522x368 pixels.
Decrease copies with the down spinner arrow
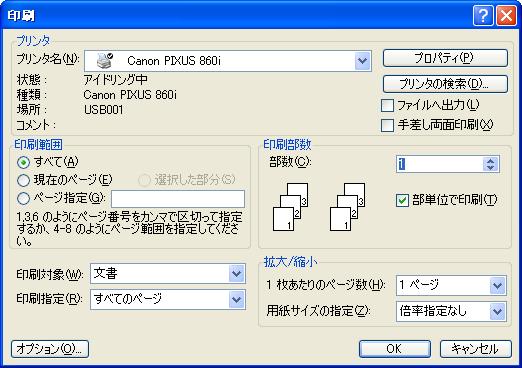coord(490,168)
